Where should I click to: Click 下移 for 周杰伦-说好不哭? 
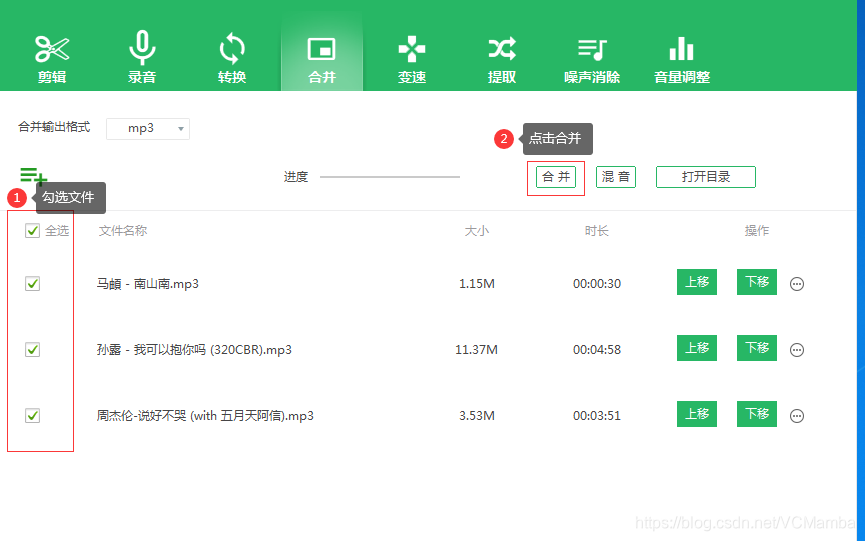click(757, 414)
